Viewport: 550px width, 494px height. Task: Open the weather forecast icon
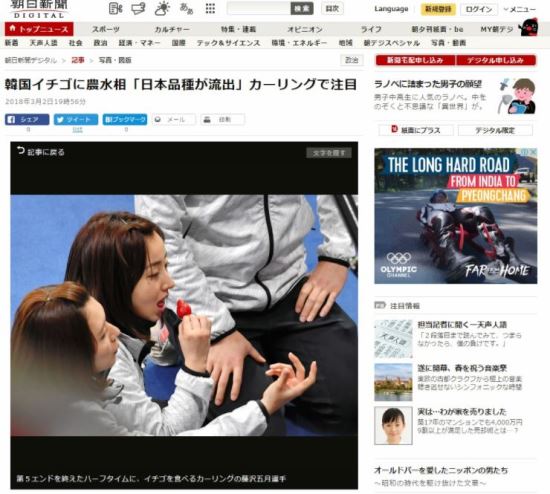tap(162, 8)
